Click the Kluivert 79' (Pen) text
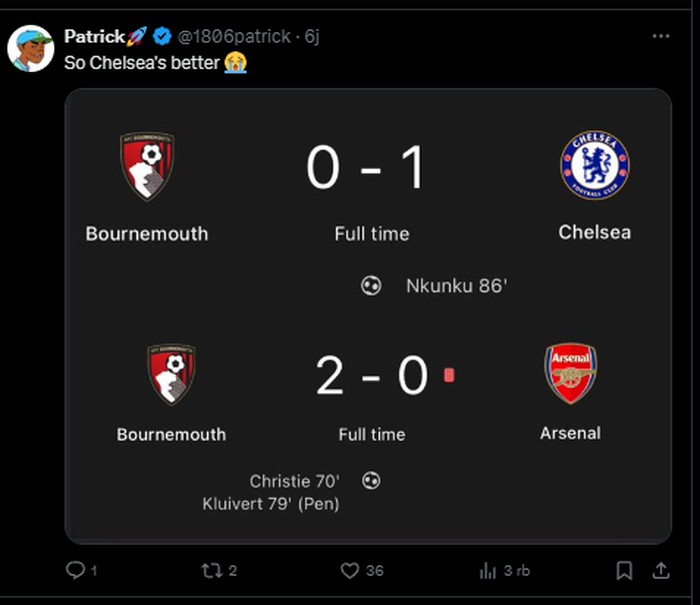This screenshot has width=700, height=605. pos(270,504)
